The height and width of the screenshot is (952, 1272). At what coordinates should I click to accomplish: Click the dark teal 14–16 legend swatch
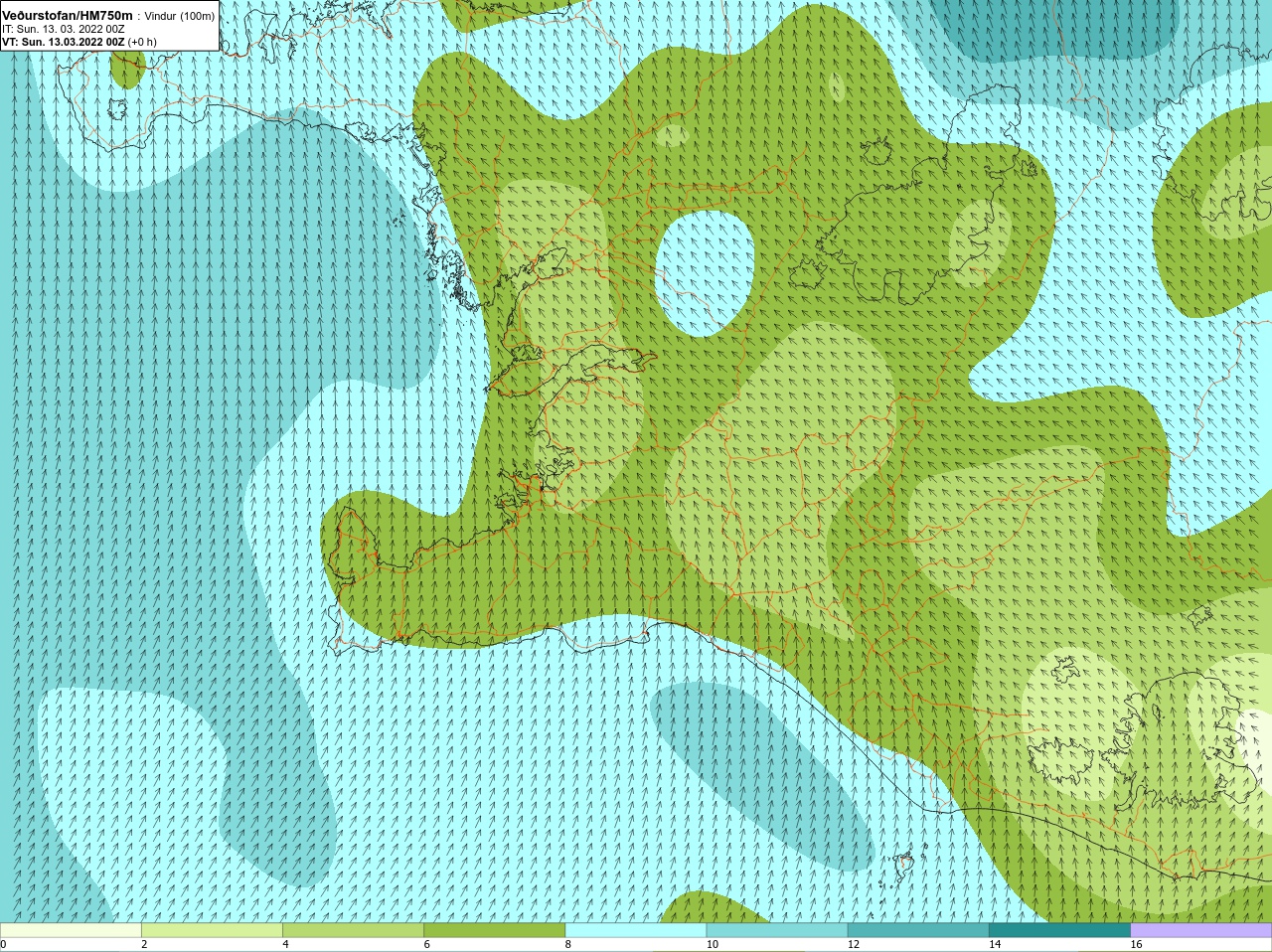click(x=1059, y=930)
